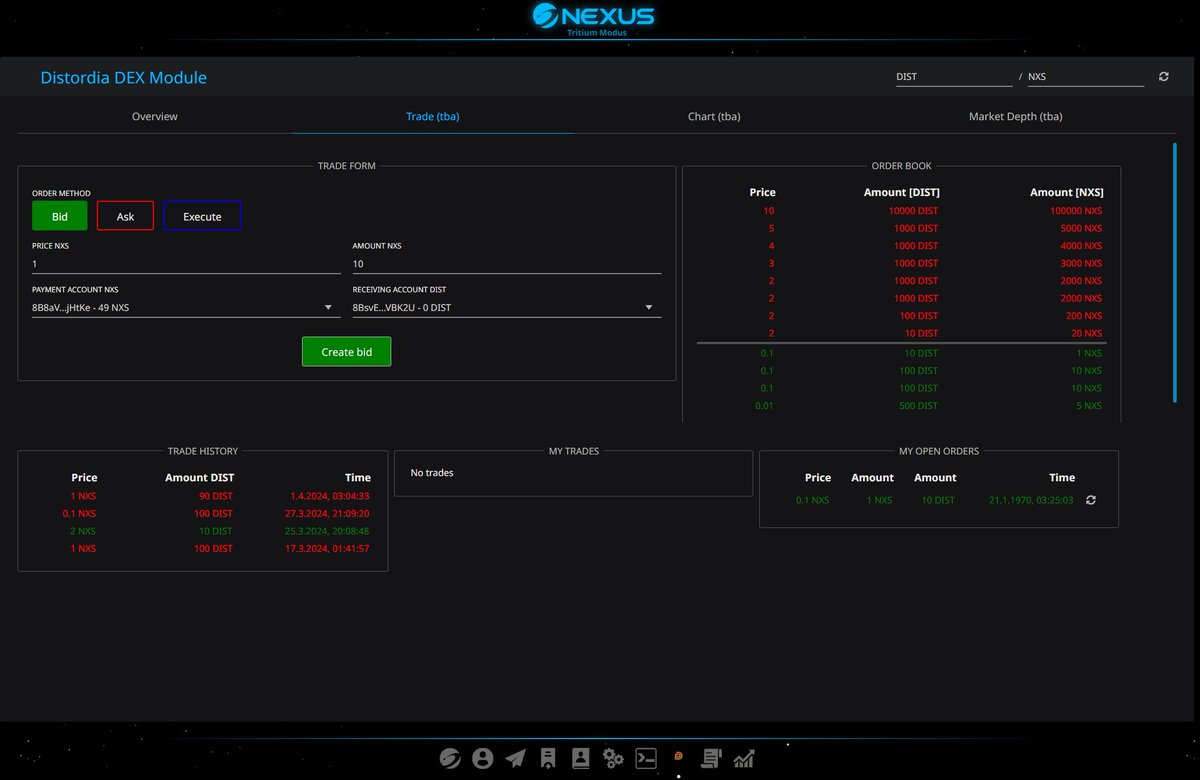Click the NXS market token field
The image size is (1200, 780).
(1086, 76)
